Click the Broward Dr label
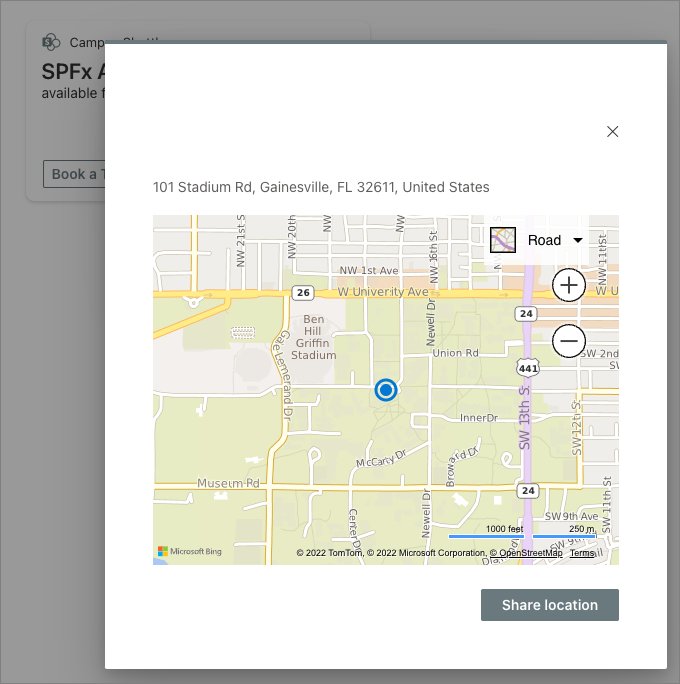680x684 pixels. (x=462, y=466)
